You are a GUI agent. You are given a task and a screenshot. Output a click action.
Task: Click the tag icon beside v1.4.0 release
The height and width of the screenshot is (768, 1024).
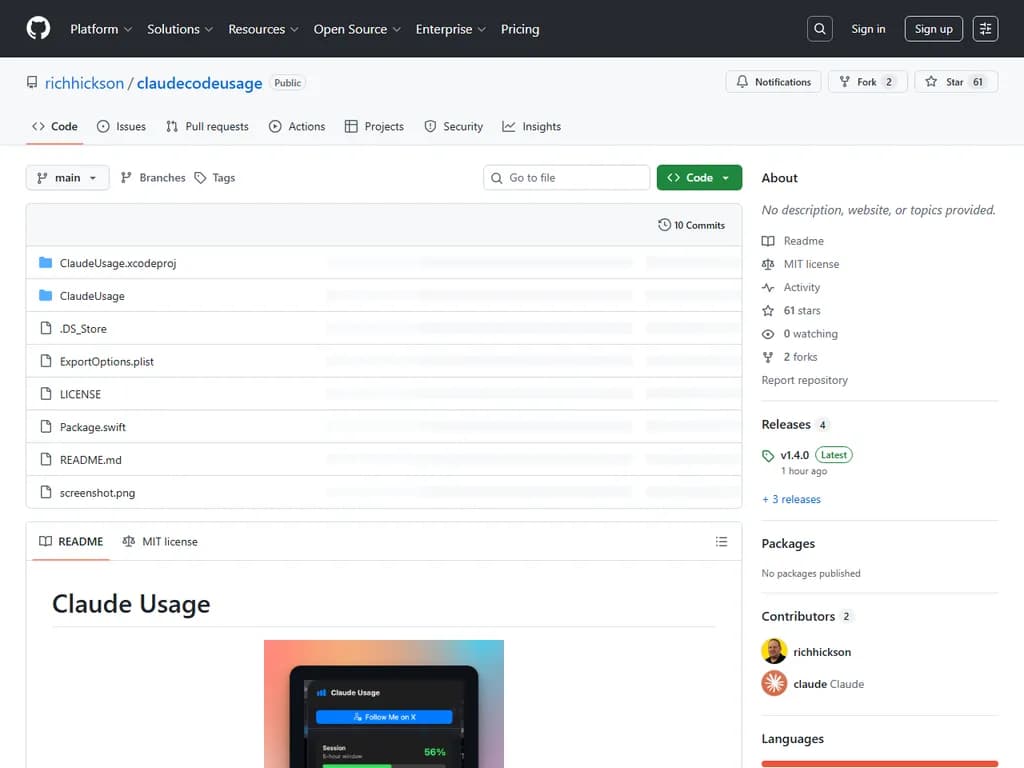tap(768, 454)
